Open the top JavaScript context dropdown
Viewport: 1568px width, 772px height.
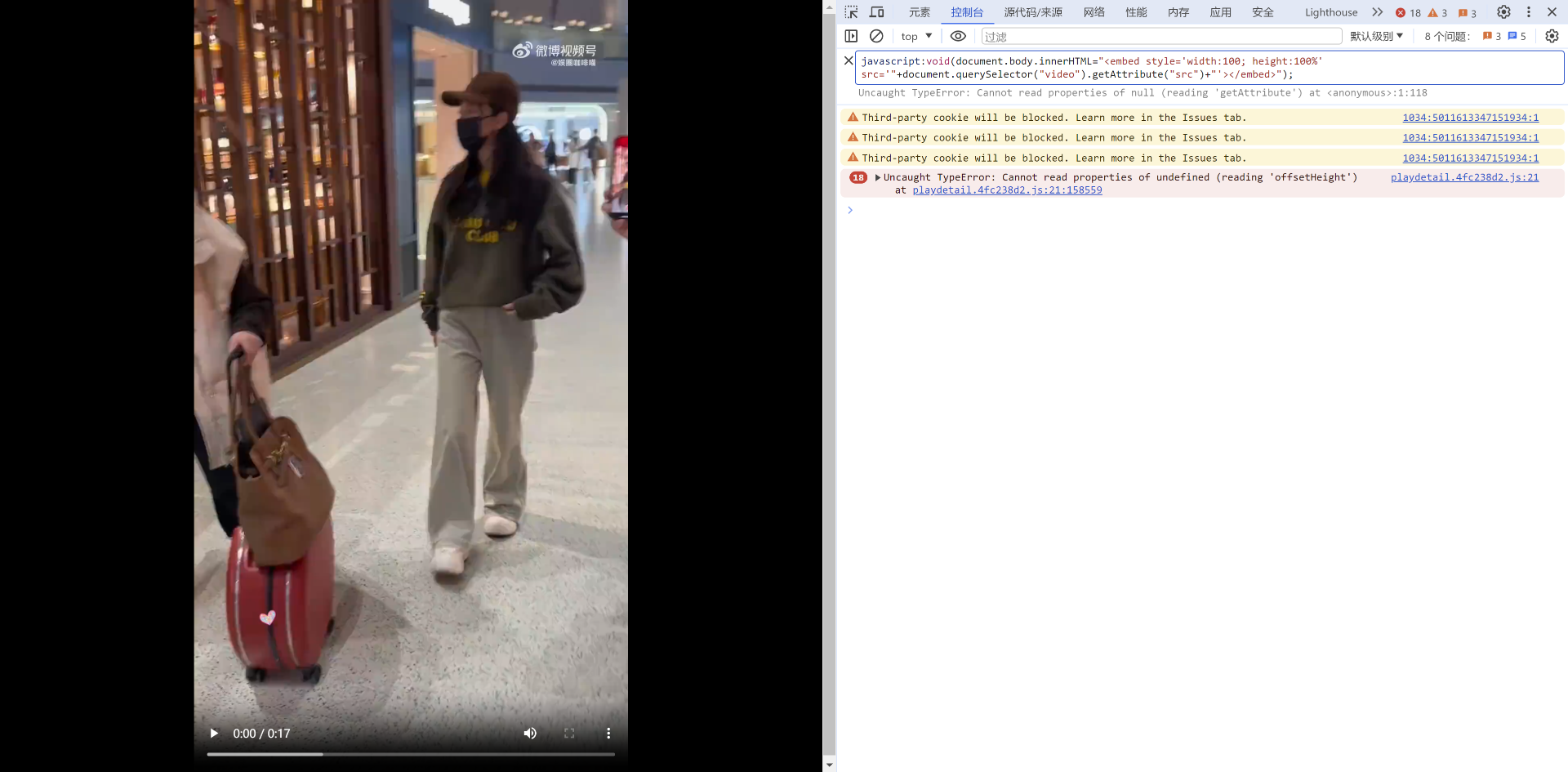[916, 36]
